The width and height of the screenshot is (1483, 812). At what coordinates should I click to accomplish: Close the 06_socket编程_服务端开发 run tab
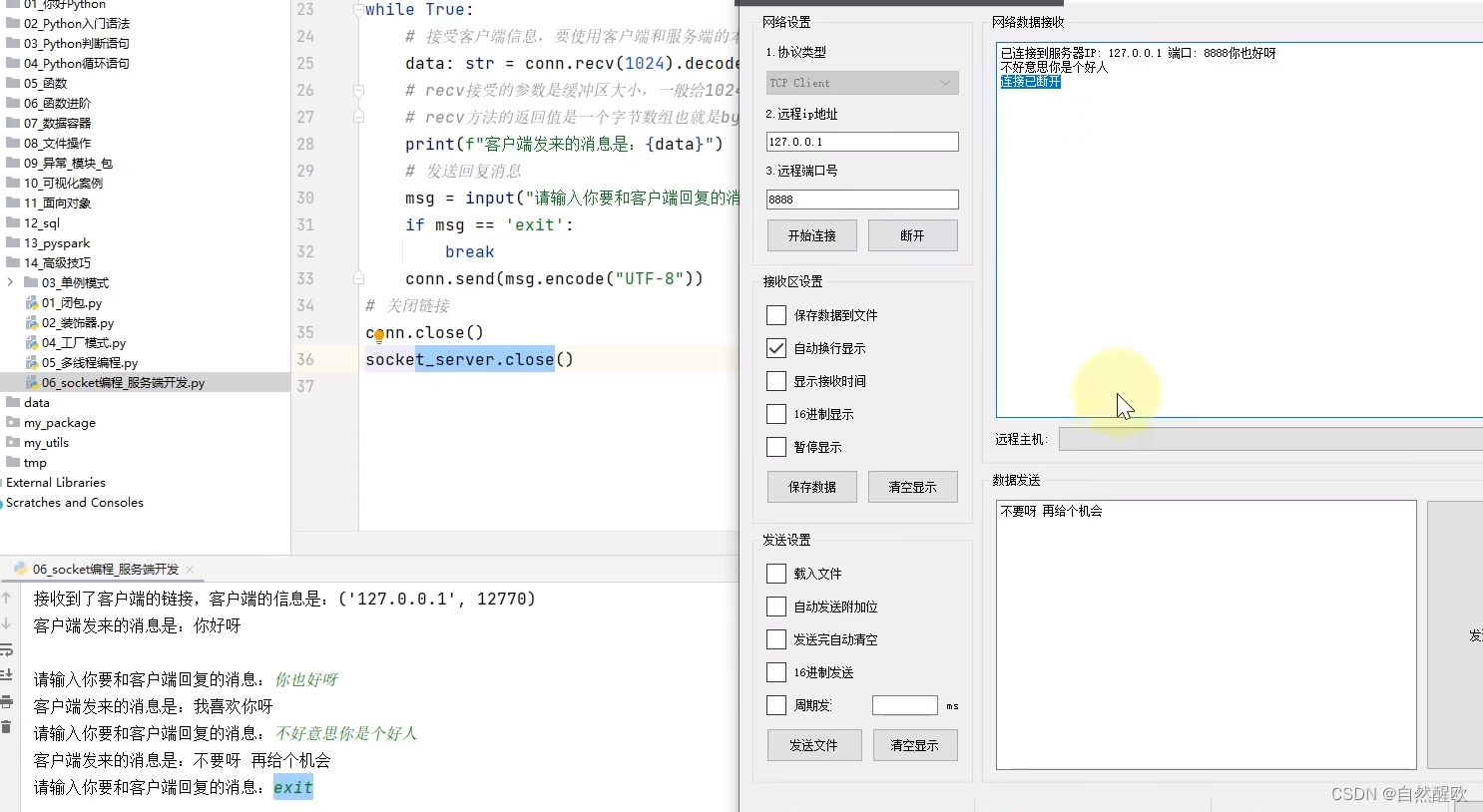pyautogui.click(x=190, y=570)
